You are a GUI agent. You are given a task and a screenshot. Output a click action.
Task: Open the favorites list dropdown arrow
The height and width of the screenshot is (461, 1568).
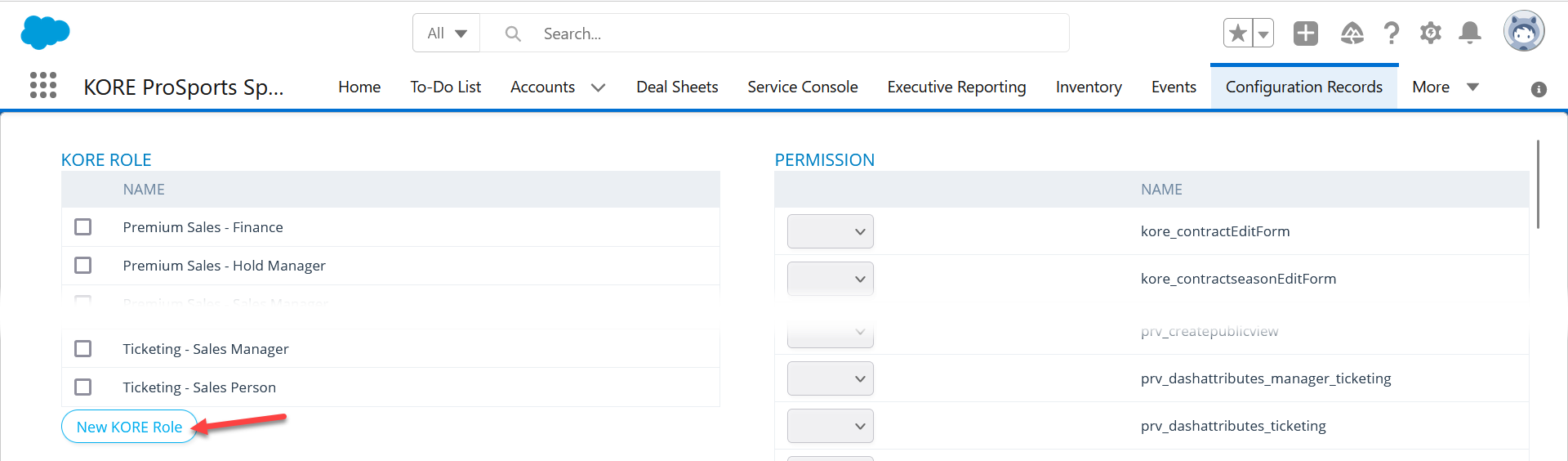click(x=1263, y=33)
